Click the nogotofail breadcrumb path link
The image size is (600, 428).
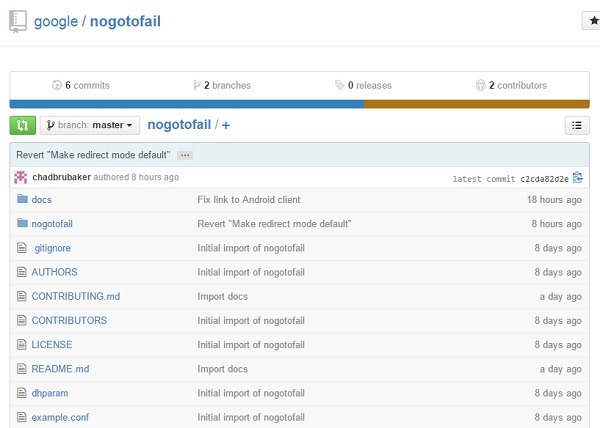point(179,125)
